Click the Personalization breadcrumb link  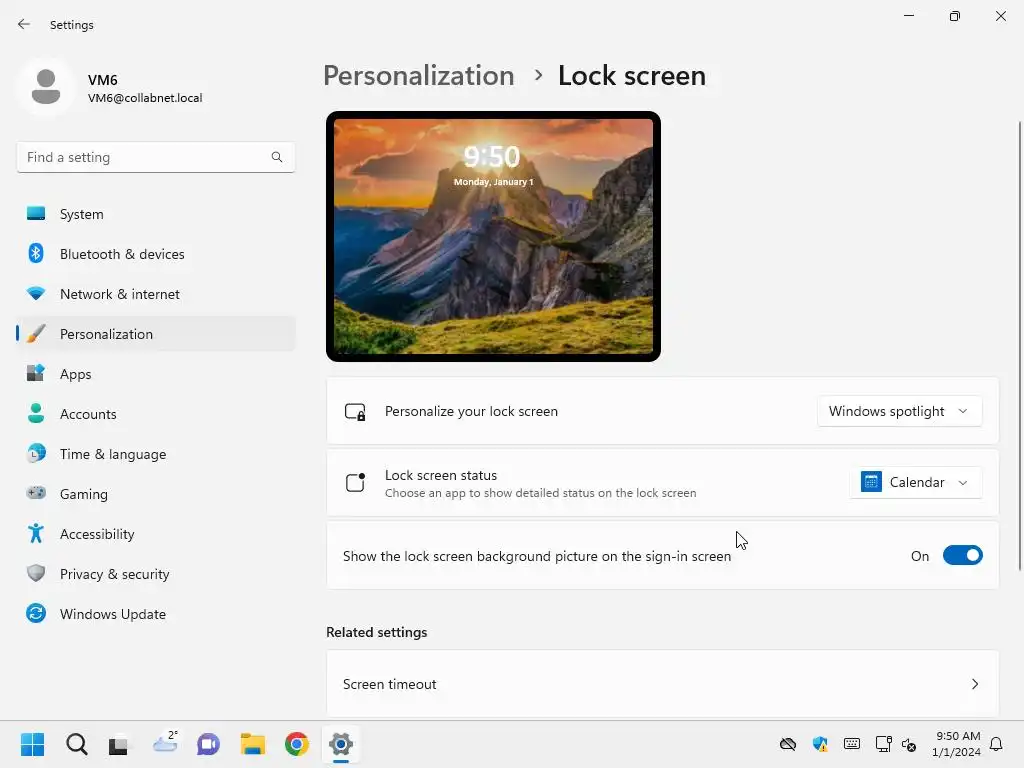tap(419, 76)
